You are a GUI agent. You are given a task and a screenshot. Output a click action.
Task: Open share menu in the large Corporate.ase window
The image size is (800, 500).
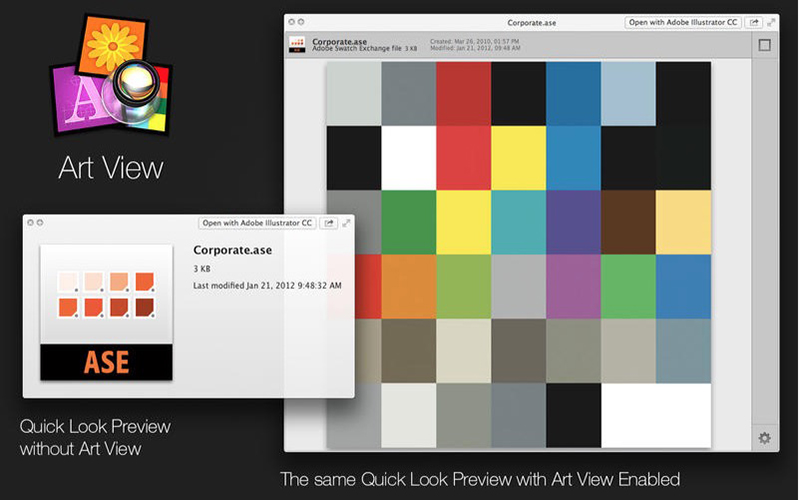pos(754,22)
